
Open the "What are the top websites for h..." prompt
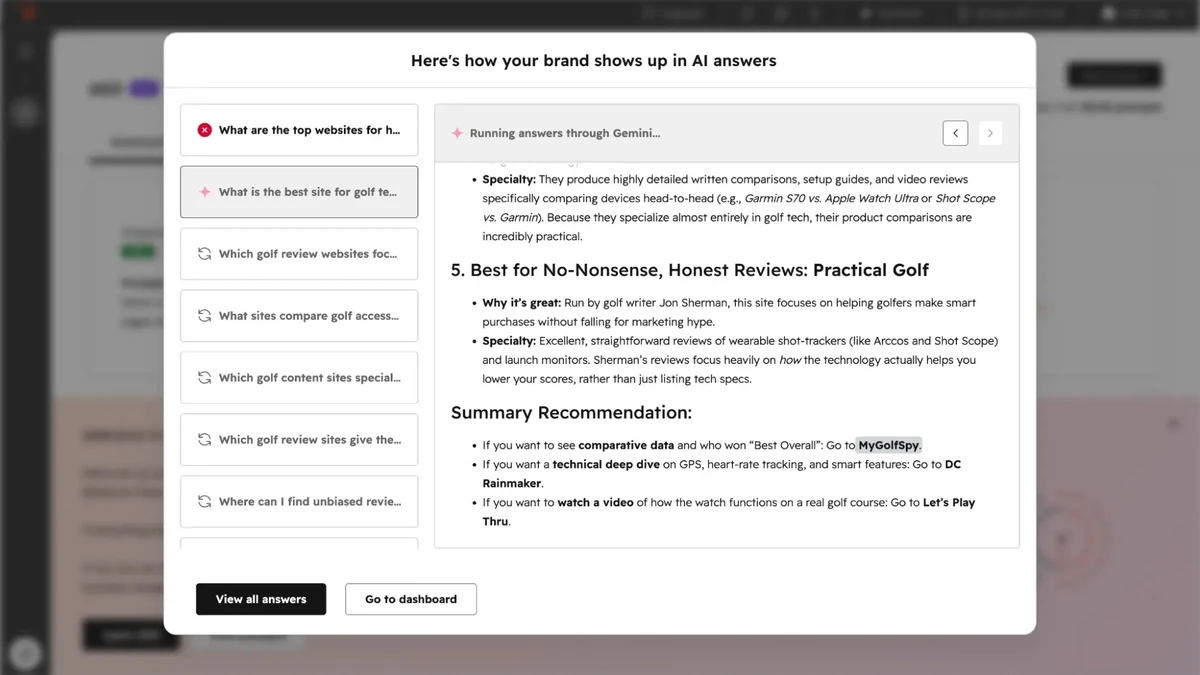(x=299, y=130)
